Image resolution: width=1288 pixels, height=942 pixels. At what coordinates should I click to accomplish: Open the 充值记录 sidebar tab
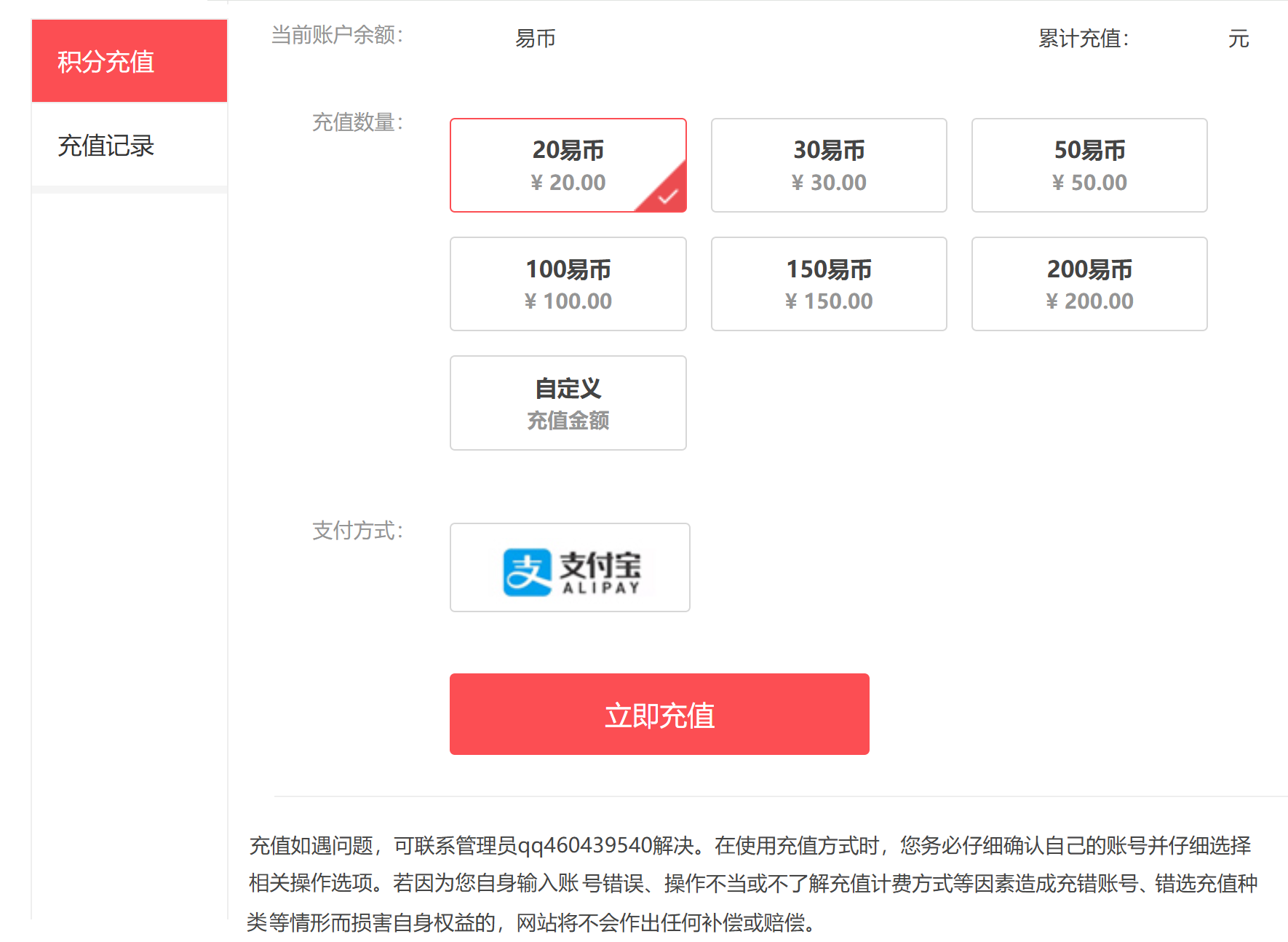point(130,145)
